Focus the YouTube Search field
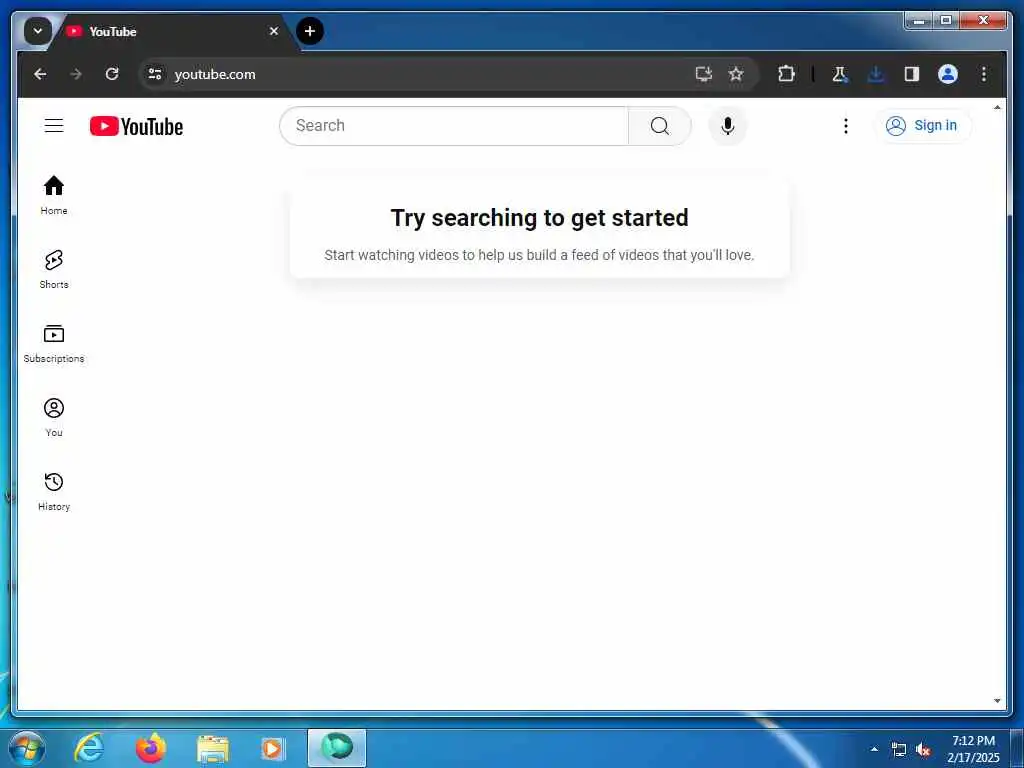The image size is (1024, 768). (454, 125)
